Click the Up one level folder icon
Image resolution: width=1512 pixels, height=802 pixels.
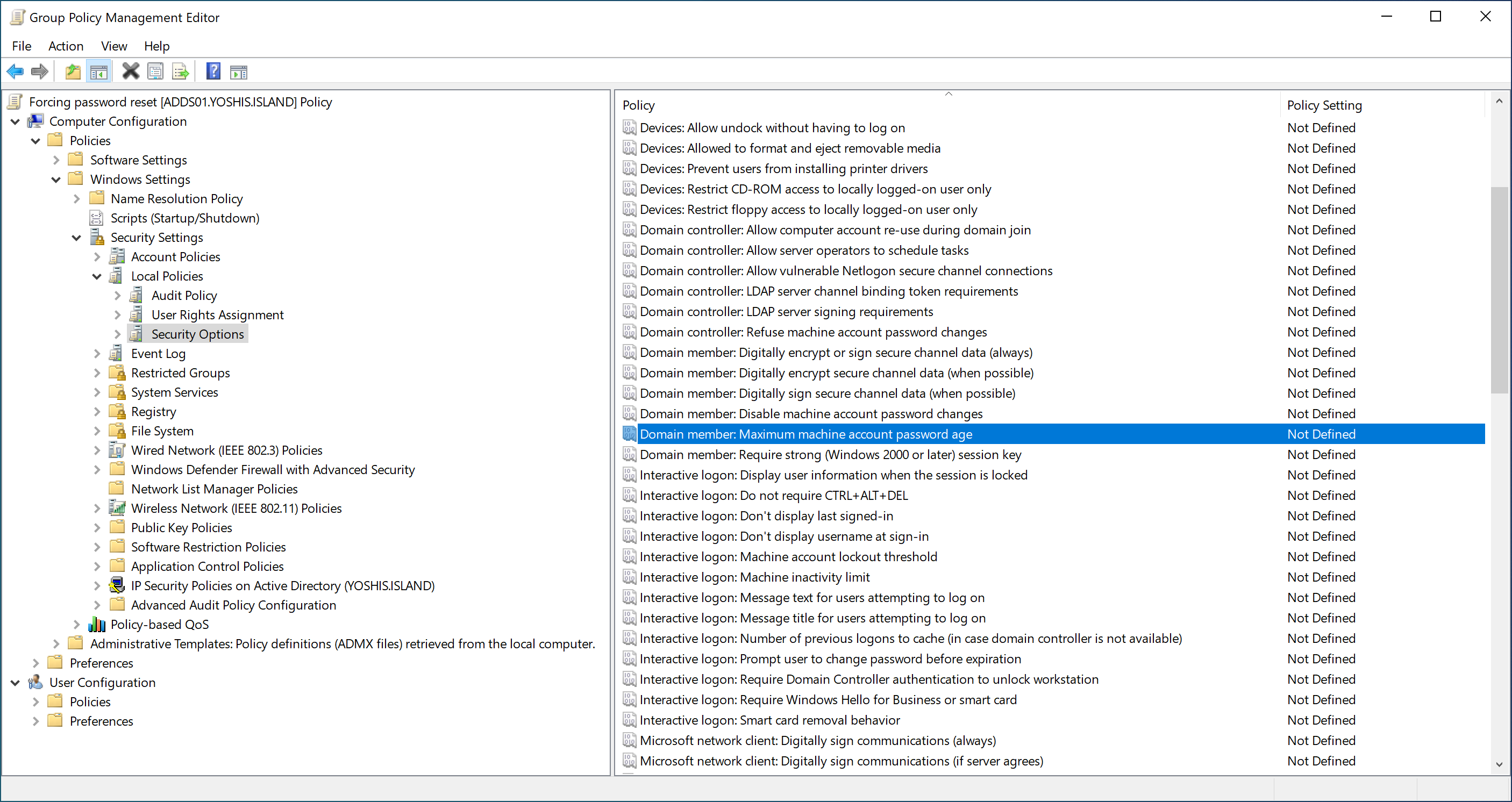[x=73, y=71]
